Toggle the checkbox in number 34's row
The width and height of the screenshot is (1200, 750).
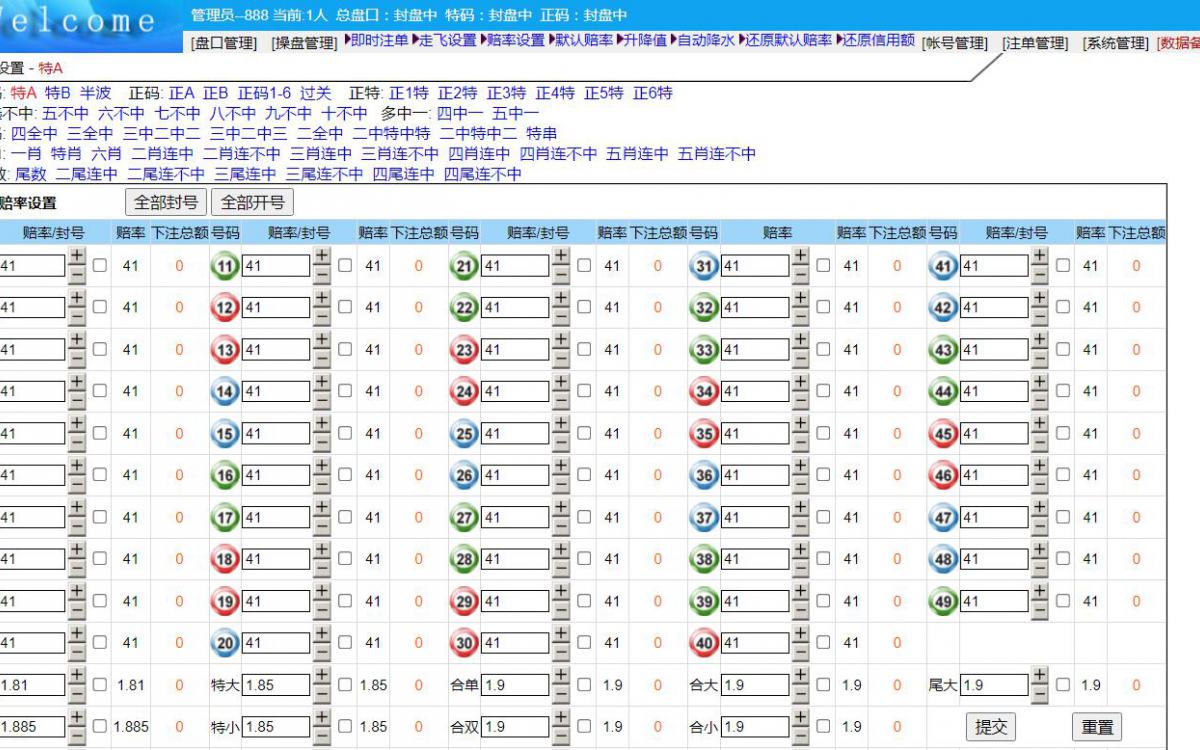click(x=823, y=392)
